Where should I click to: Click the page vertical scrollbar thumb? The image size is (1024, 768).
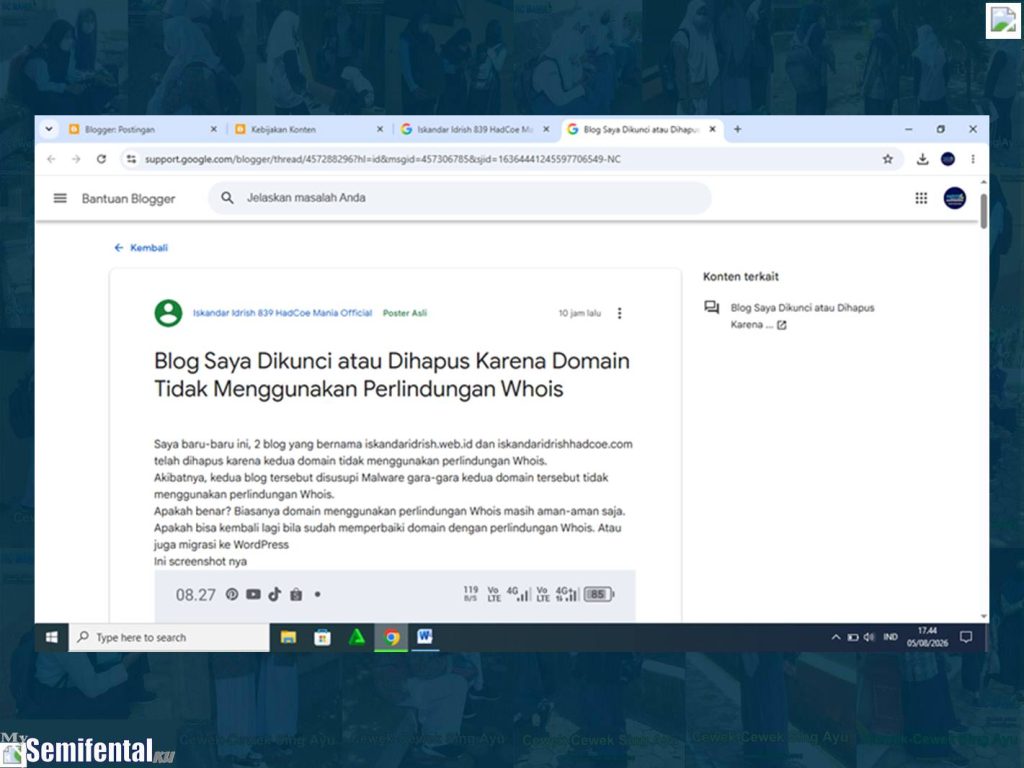click(x=984, y=211)
